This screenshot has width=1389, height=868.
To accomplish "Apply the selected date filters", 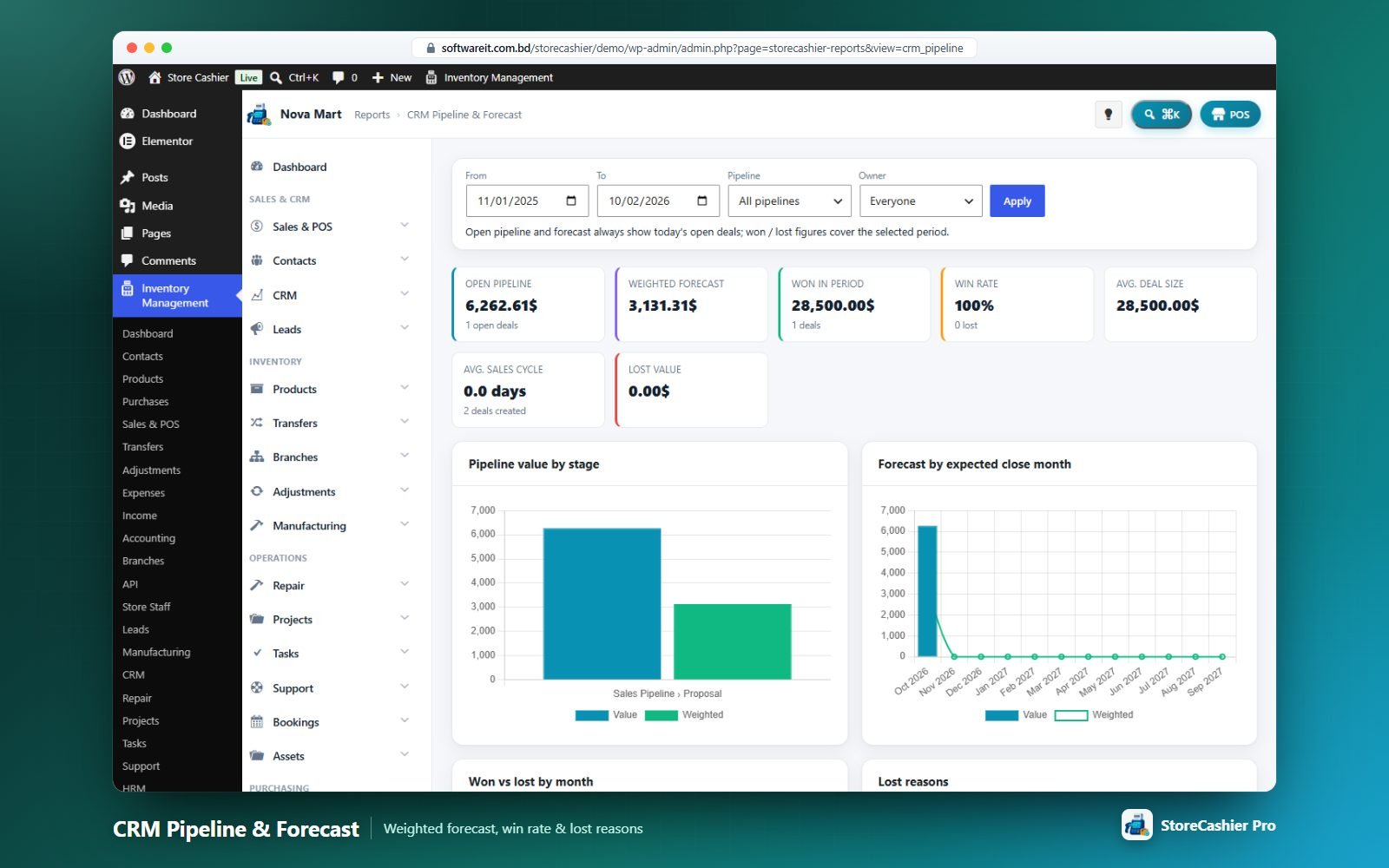I will pos(1017,201).
